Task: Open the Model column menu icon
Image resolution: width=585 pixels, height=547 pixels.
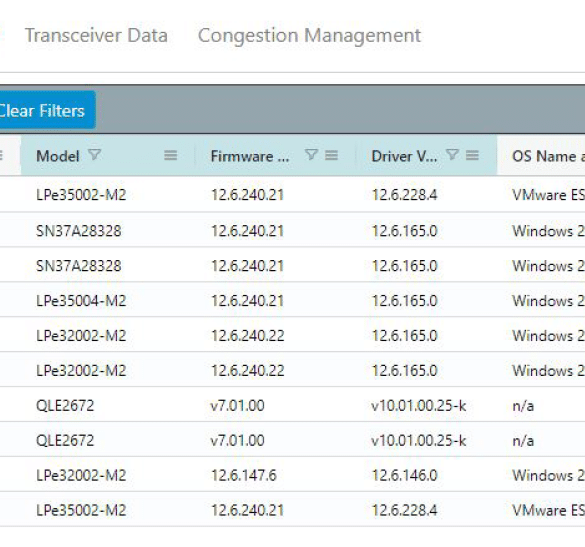Action: click(x=171, y=155)
